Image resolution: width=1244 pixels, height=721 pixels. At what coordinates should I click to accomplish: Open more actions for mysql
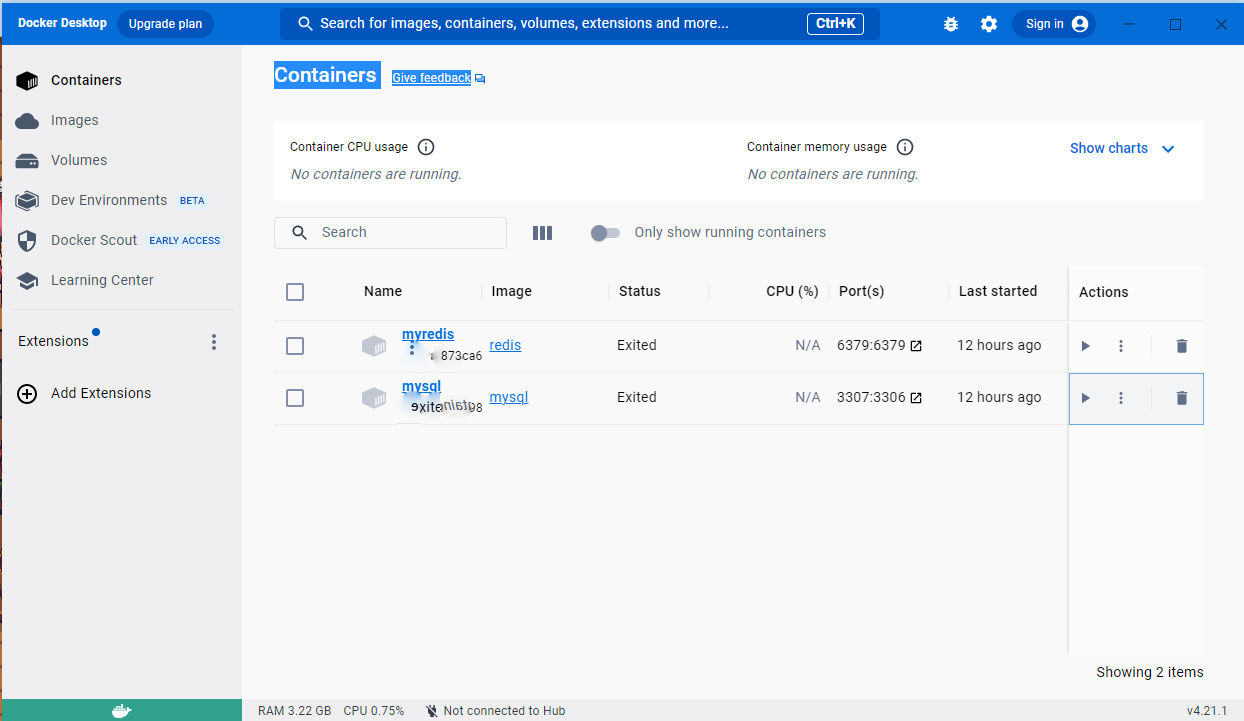(x=1121, y=398)
